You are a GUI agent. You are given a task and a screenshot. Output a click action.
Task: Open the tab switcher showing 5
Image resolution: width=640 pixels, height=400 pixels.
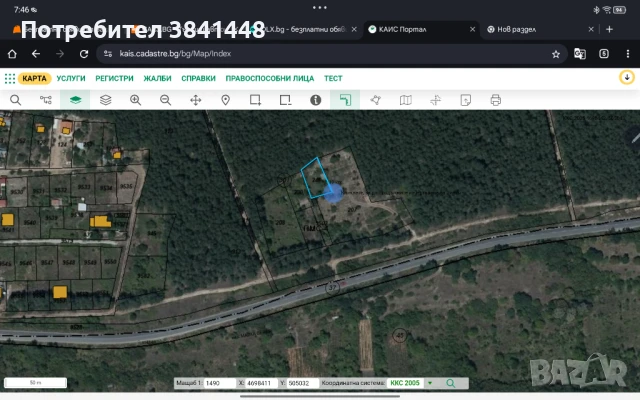(x=604, y=54)
